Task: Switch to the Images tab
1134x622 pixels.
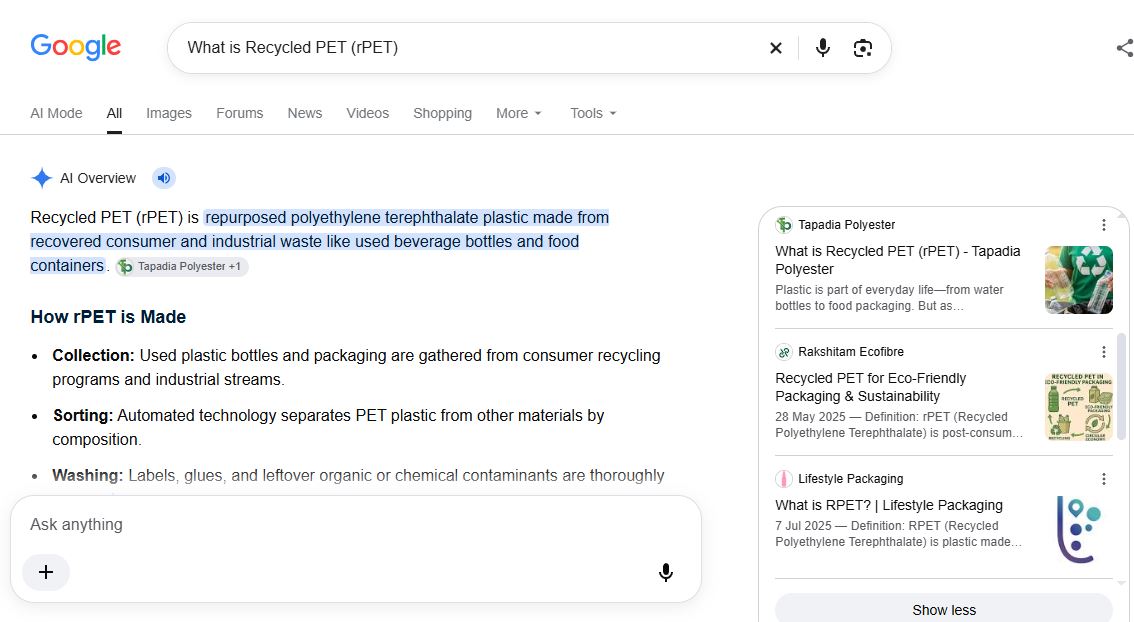Action: (x=169, y=114)
